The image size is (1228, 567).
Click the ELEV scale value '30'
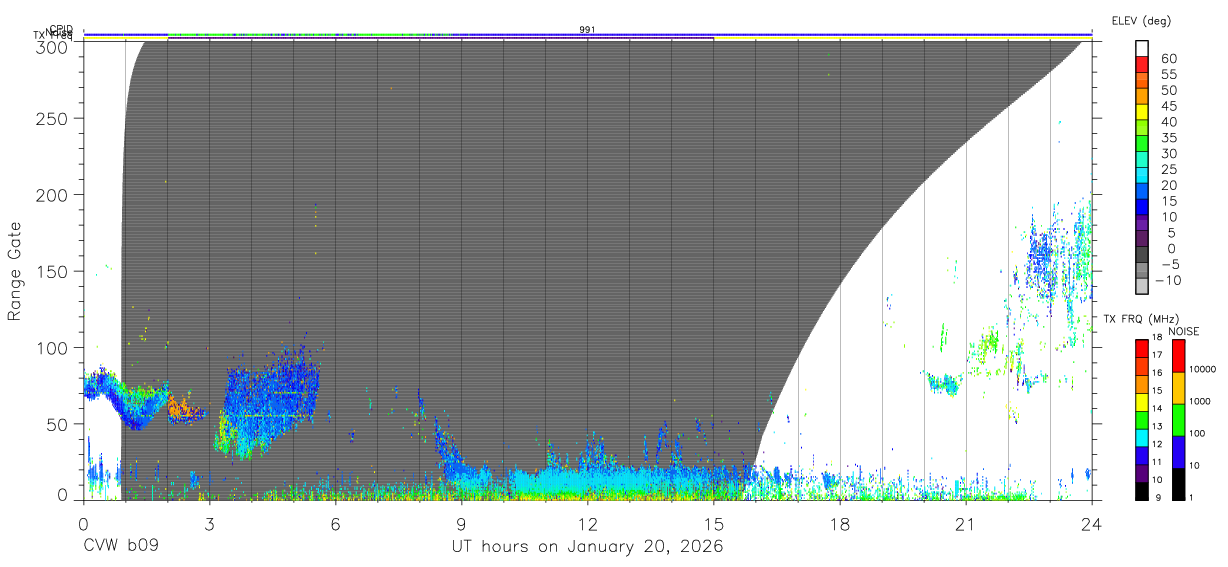click(x=1168, y=153)
